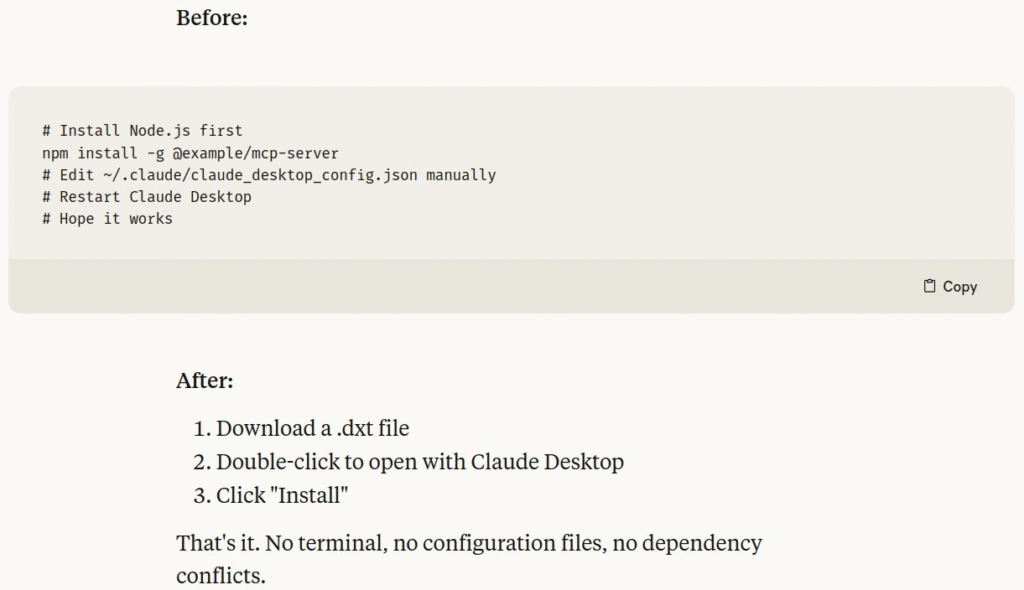The width and height of the screenshot is (1024, 590).
Task: Click the word "manually" in the code
Action: tap(461, 175)
